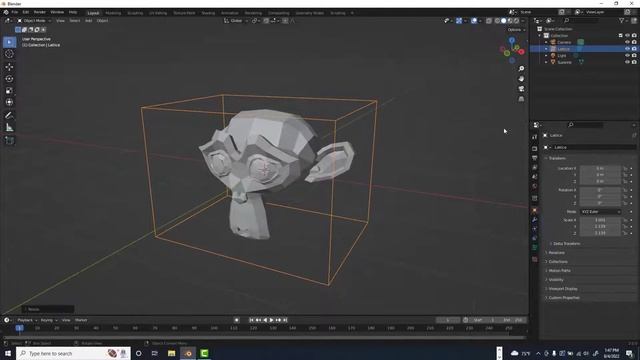
Task: Expand the Custom Properties panel
Action: pos(563,298)
